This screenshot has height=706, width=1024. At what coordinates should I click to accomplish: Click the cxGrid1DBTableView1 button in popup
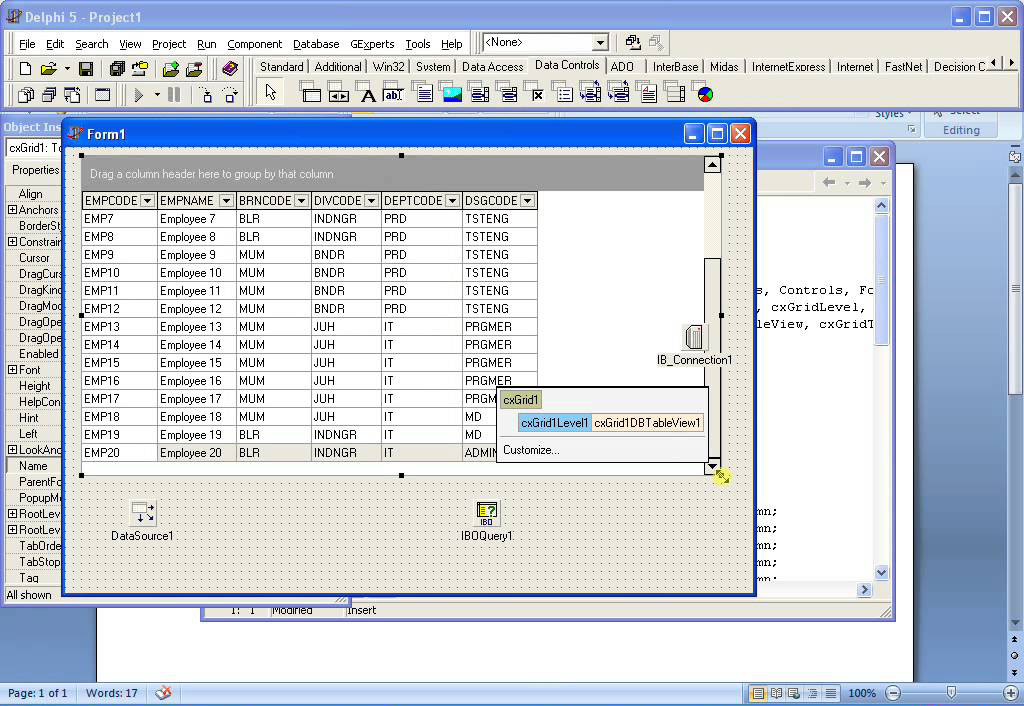pos(647,423)
